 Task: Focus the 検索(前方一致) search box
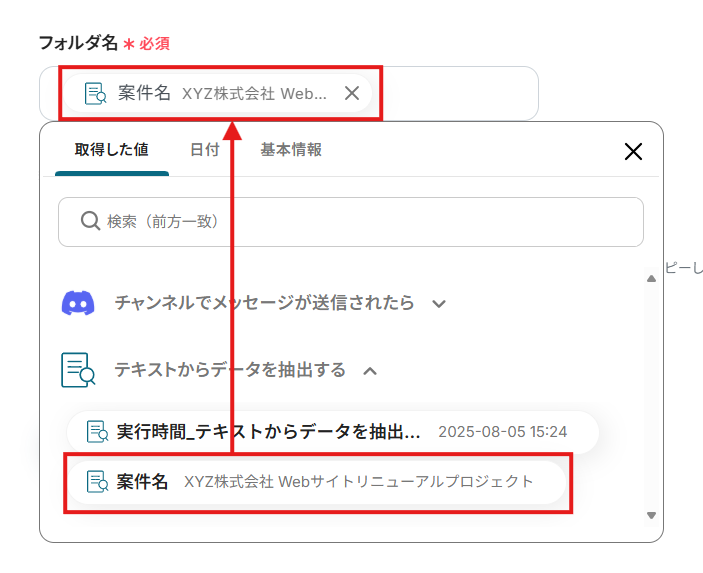pyautogui.click(x=351, y=222)
